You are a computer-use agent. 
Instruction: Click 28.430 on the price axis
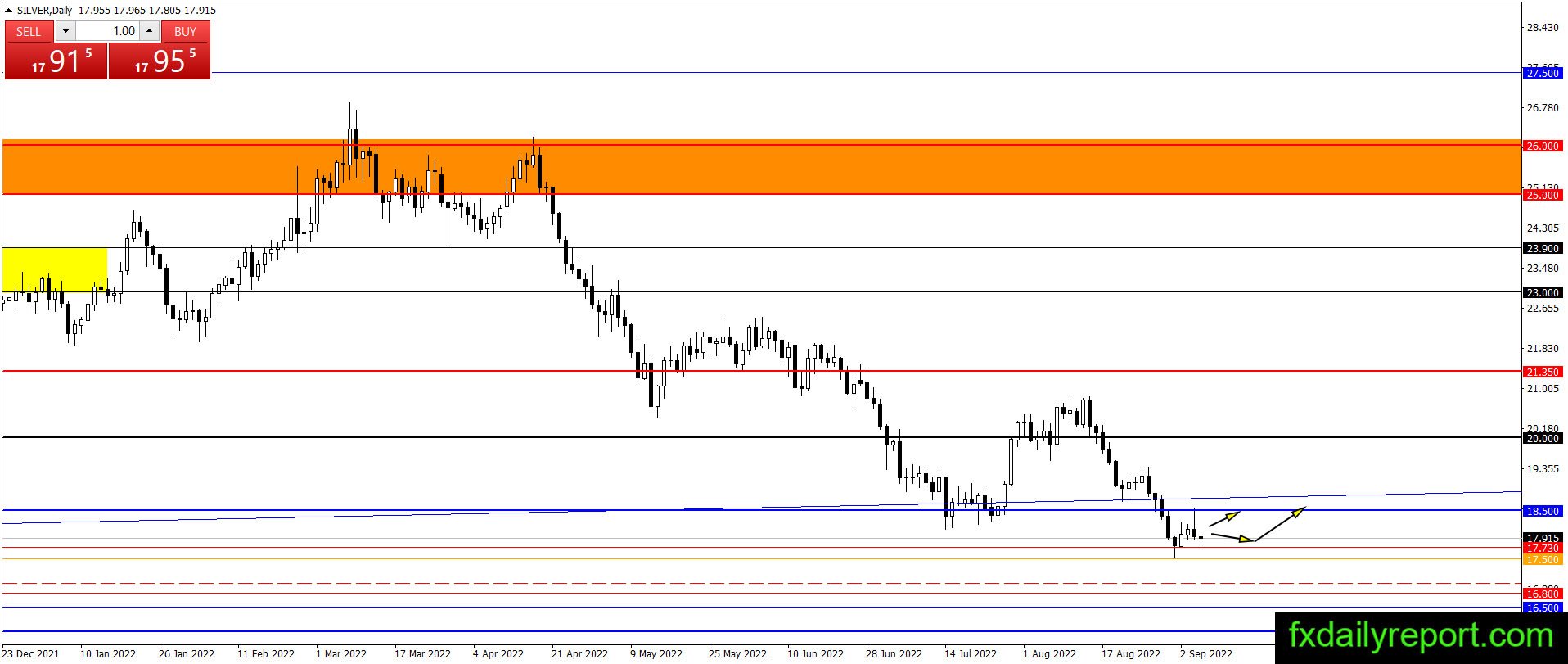(1543, 28)
